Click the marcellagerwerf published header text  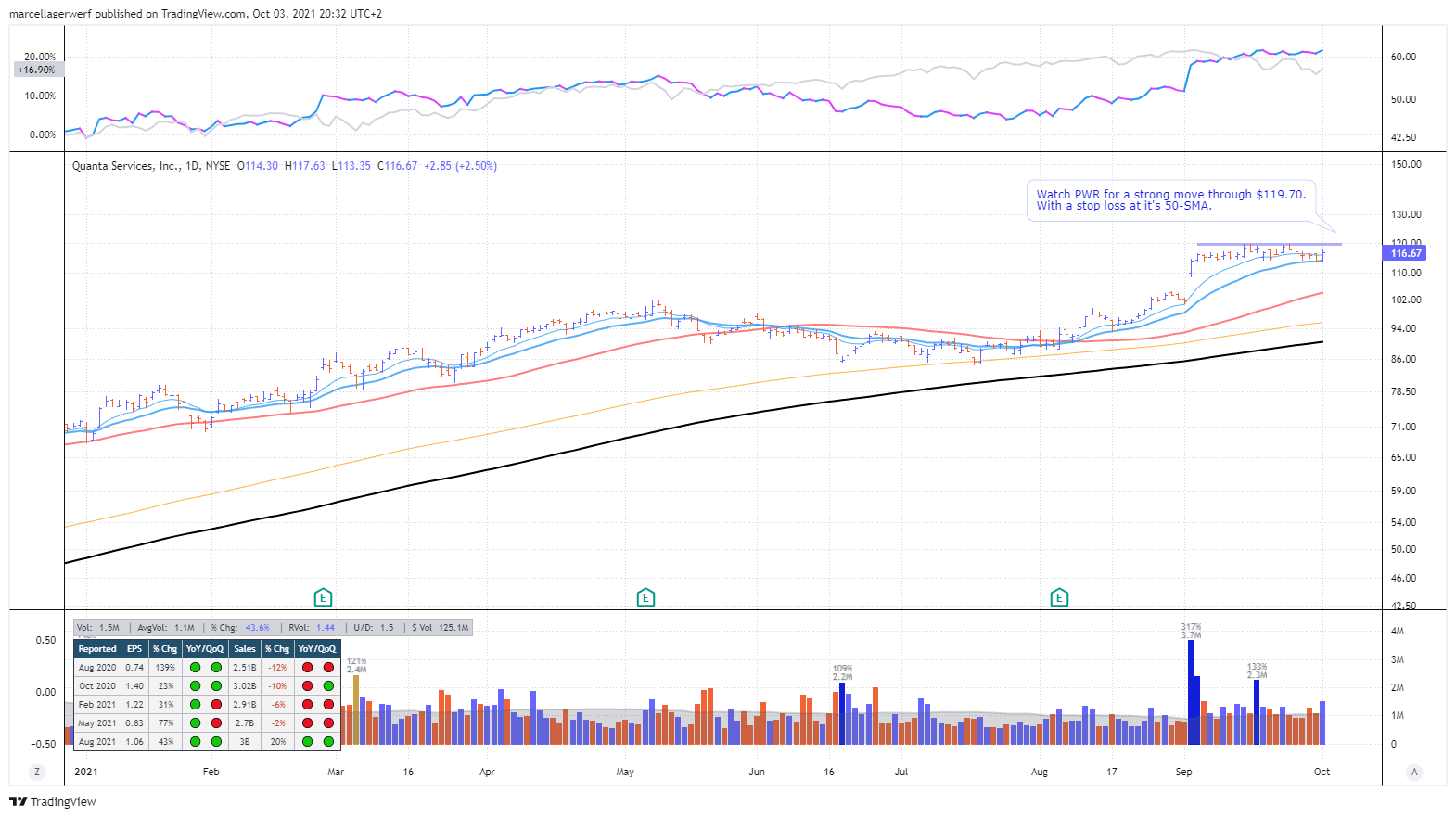coord(195,14)
